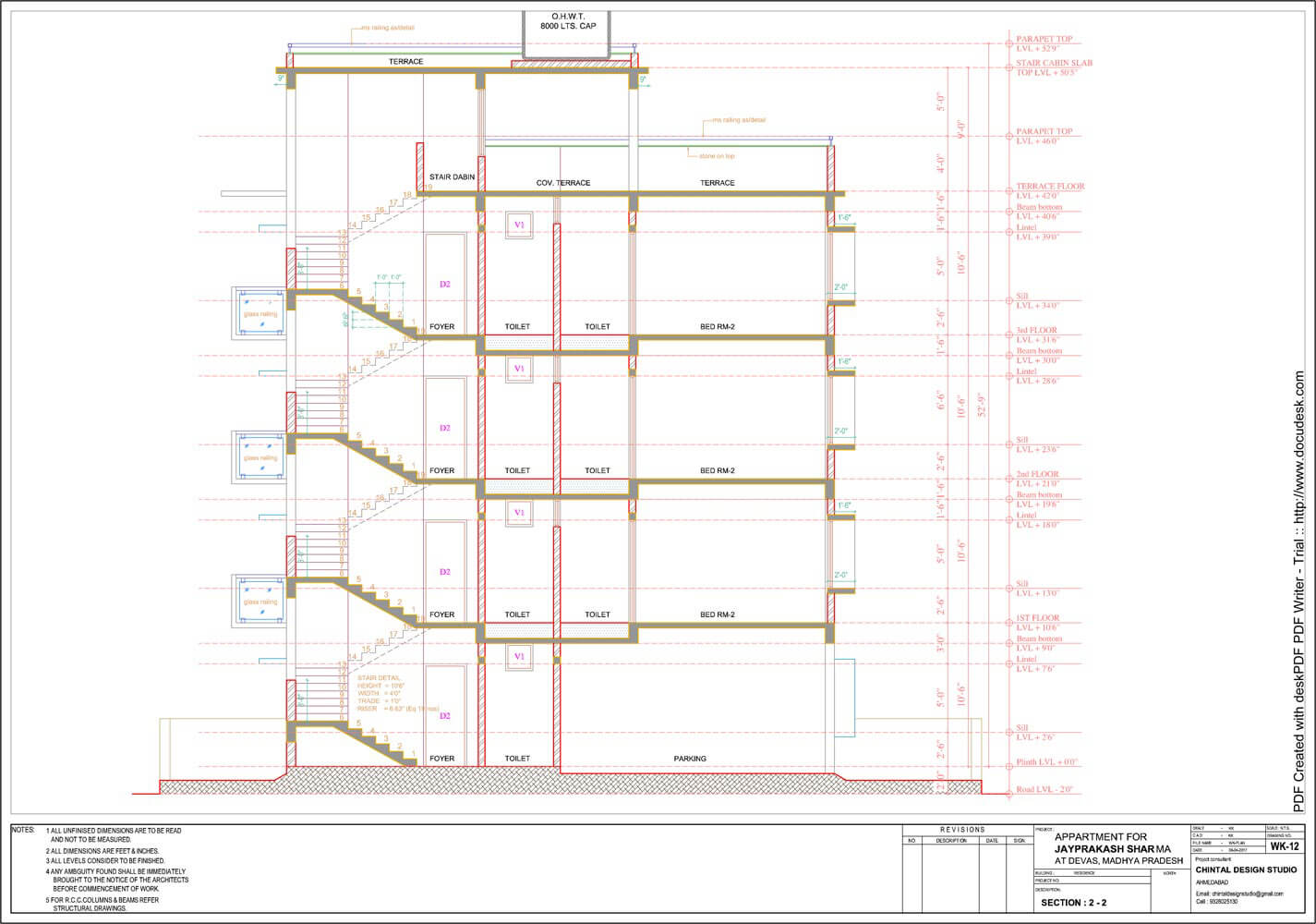
Task: Click the Sill LVL +34'0" reference bubble
Action: pos(1010,299)
